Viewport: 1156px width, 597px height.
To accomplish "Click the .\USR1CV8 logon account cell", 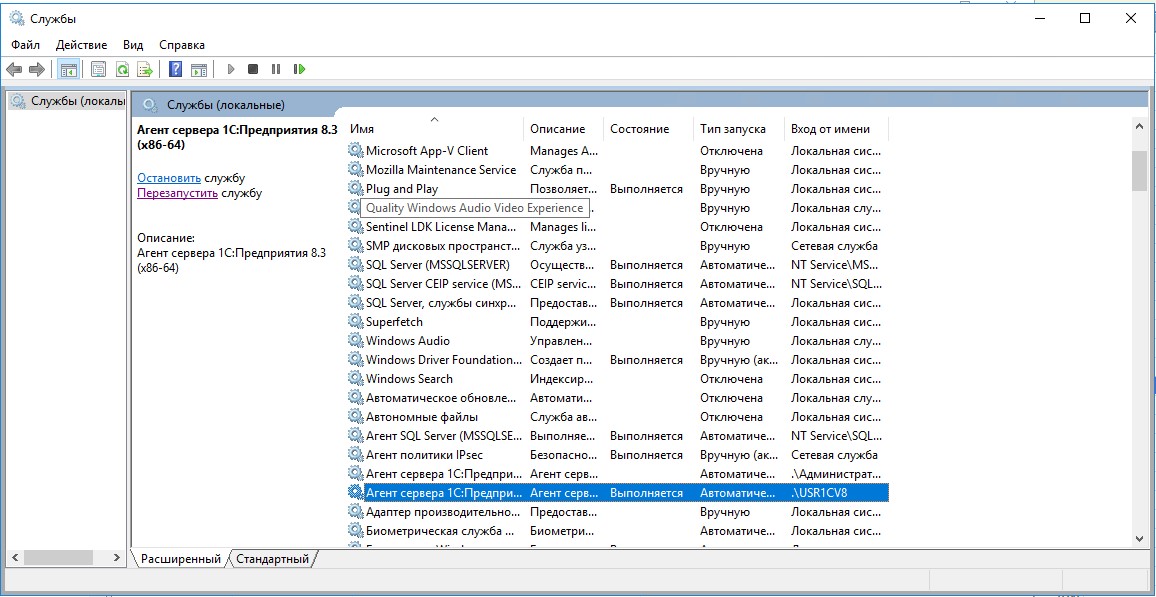I will tap(836, 493).
